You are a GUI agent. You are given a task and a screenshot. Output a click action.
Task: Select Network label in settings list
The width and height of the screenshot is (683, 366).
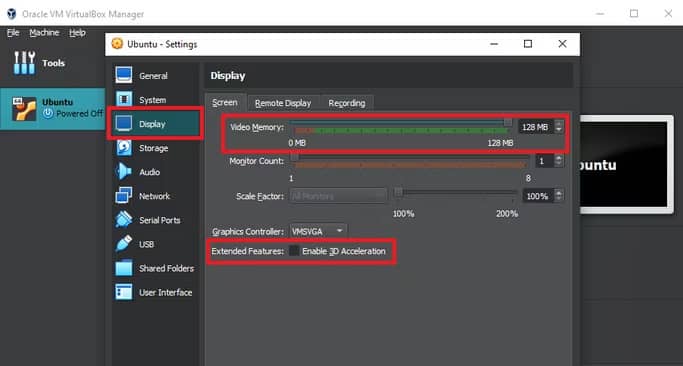click(155, 196)
